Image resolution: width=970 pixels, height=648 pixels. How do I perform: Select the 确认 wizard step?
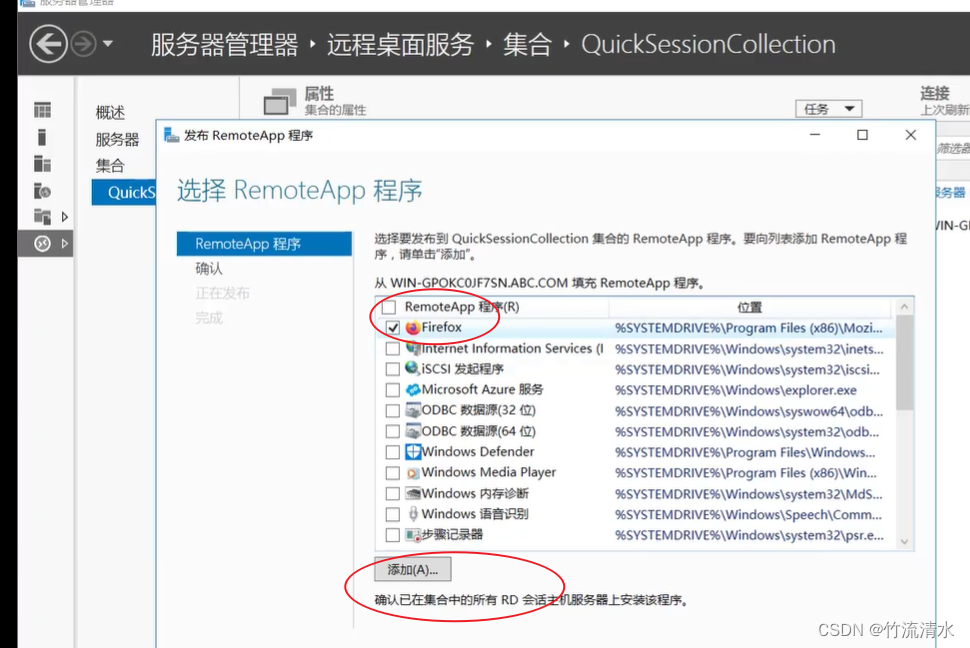pyautogui.click(x=208, y=269)
